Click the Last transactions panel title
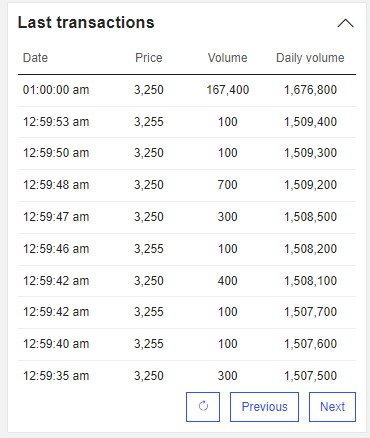This screenshot has height=438, width=370. click(x=86, y=23)
